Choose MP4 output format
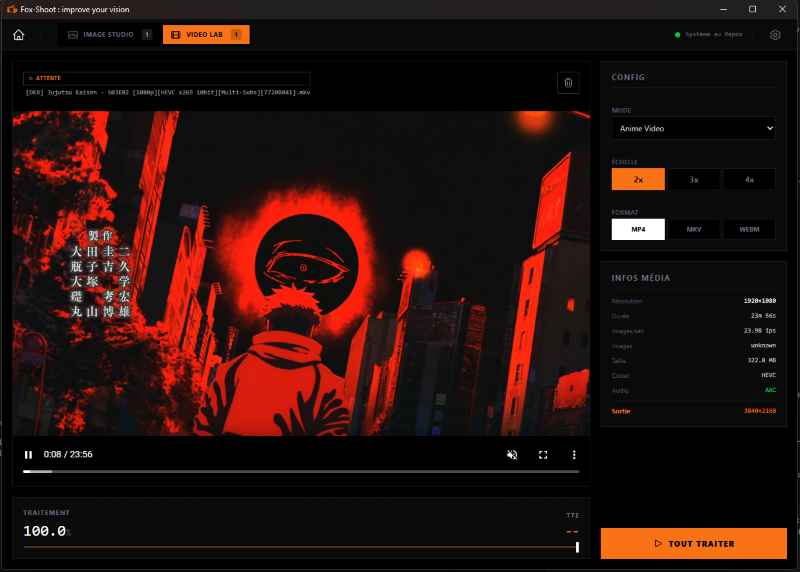Viewport: 800px width, 572px height. [638, 229]
